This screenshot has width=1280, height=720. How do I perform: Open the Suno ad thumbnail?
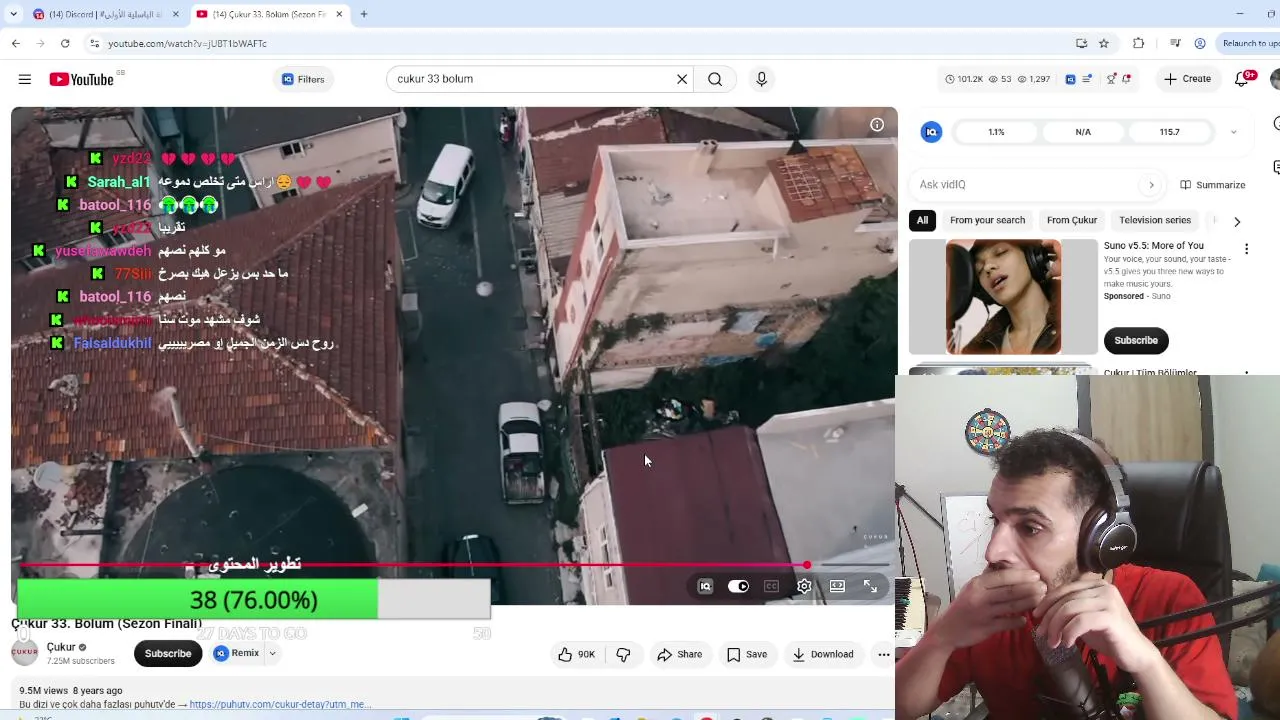tap(1003, 297)
